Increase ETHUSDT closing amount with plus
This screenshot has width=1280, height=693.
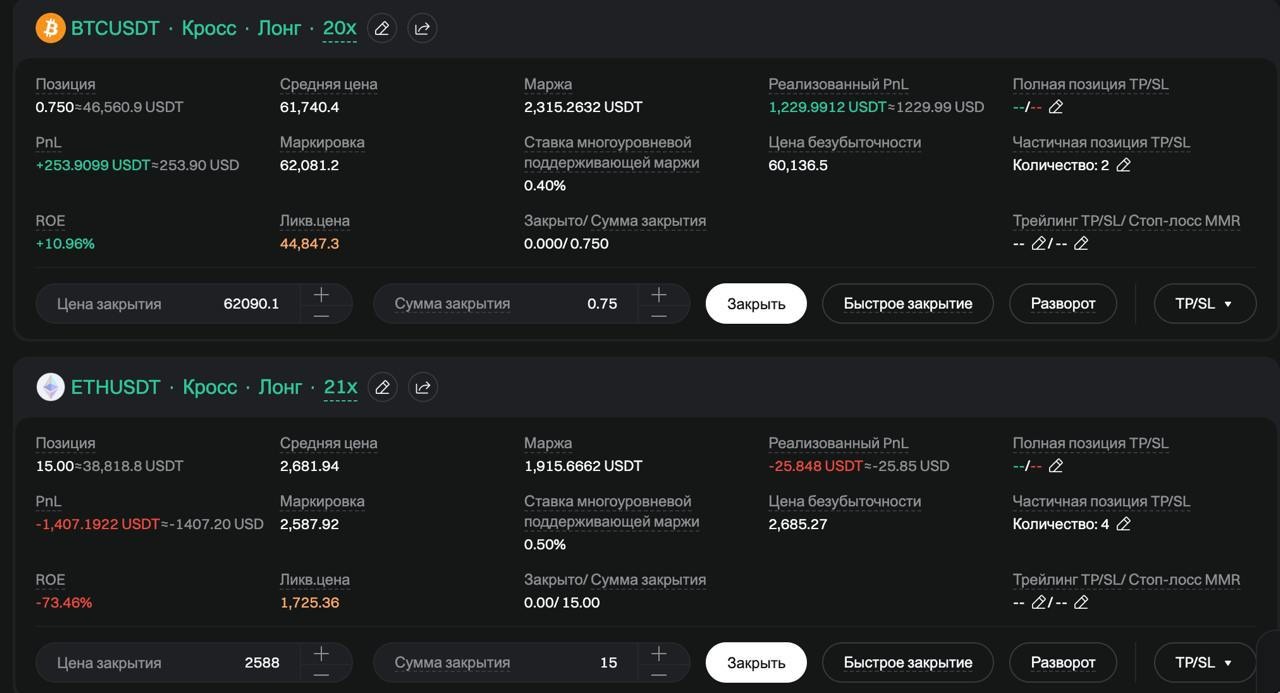point(658,654)
